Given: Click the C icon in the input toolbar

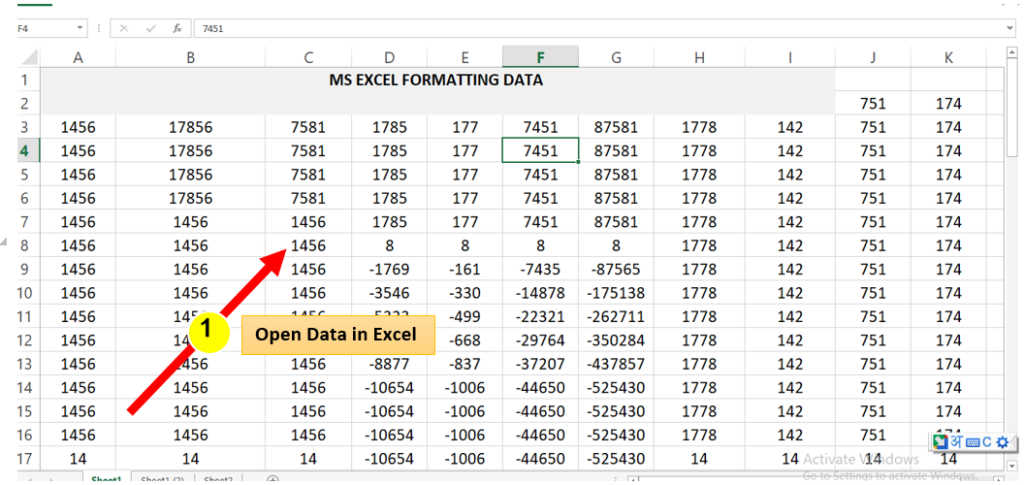Looking at the screenshot, I should click(x=986, y=442).
